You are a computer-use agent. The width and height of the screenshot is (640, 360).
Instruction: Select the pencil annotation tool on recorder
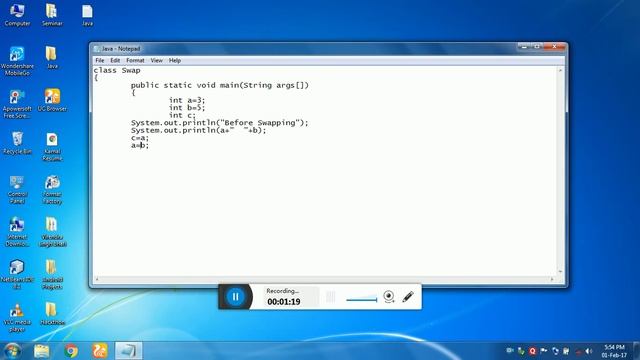[x=408, y=297]
